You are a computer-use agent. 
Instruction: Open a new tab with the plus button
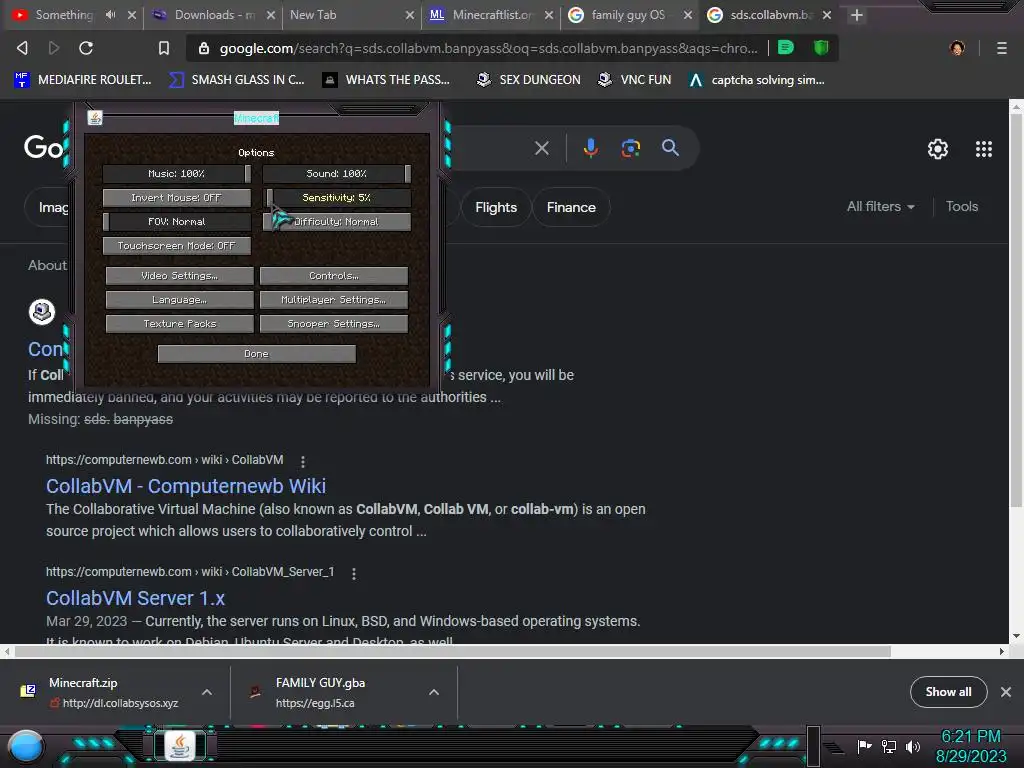tap(857, 14)
